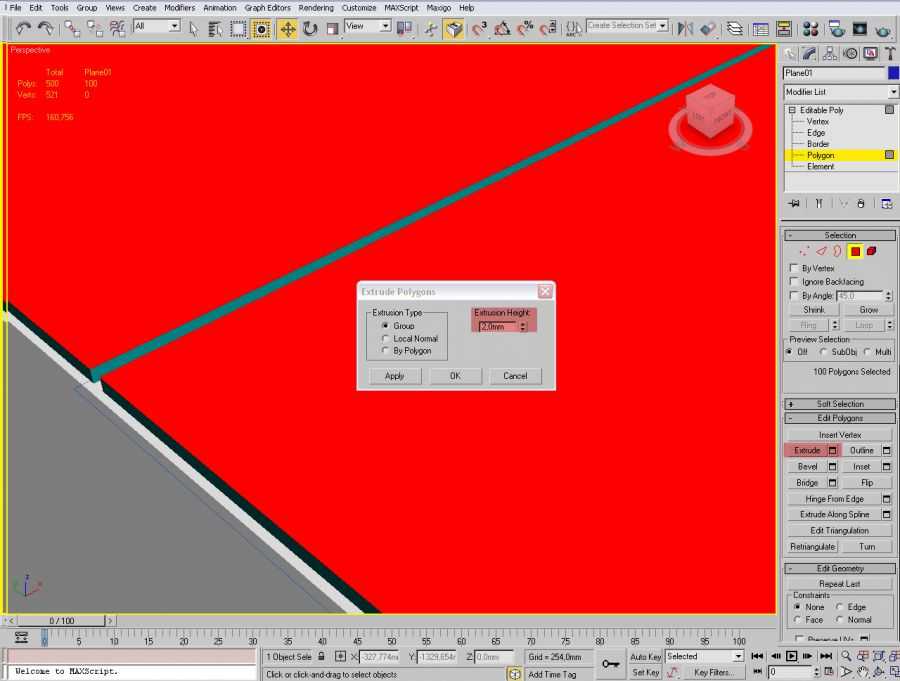Viewport: 900px width, 681px height.
Task: Click the Pin Stack icon
Action: (794, 203)
